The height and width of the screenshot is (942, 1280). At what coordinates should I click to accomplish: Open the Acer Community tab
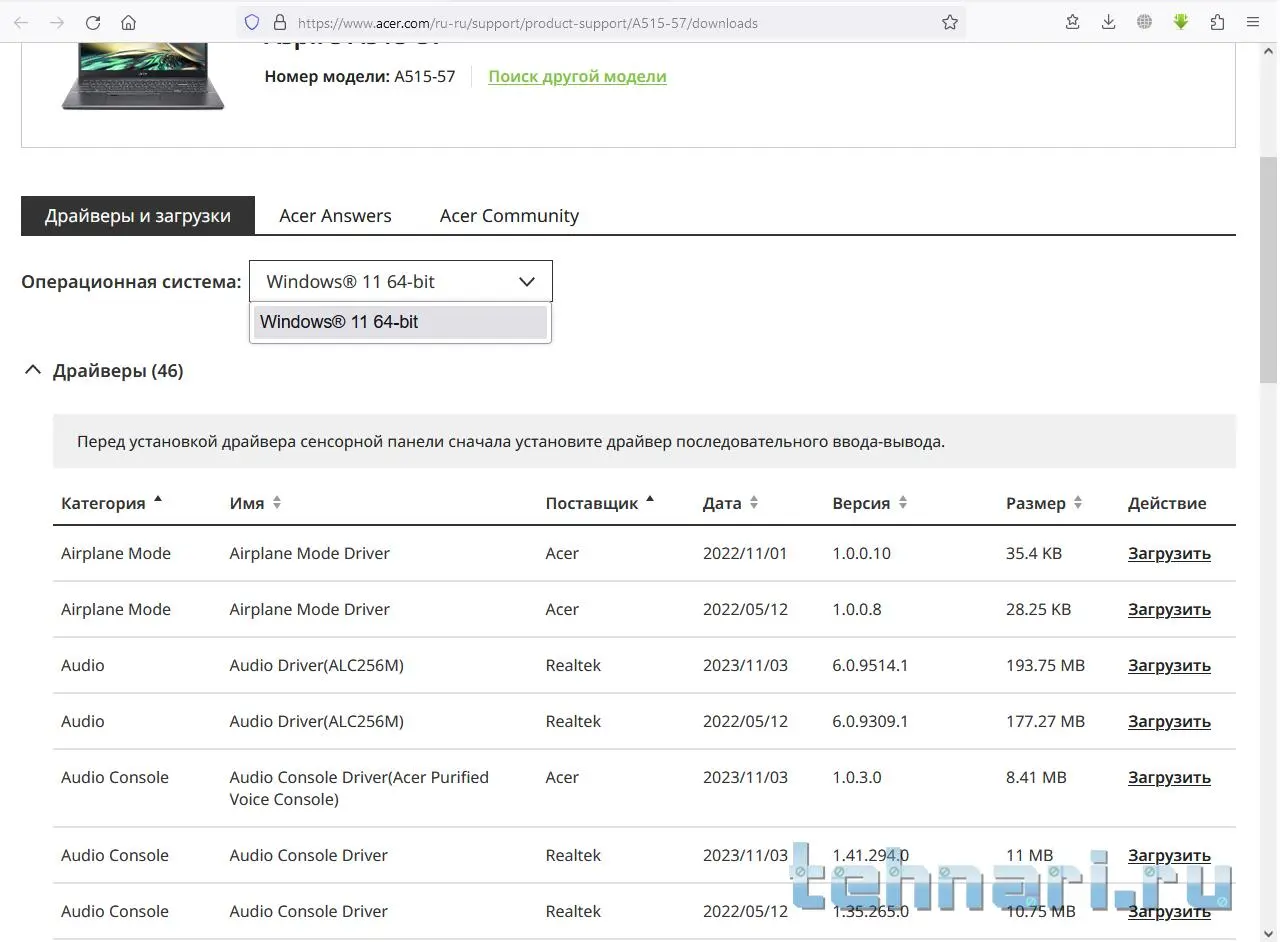click(x=509, y=216)
